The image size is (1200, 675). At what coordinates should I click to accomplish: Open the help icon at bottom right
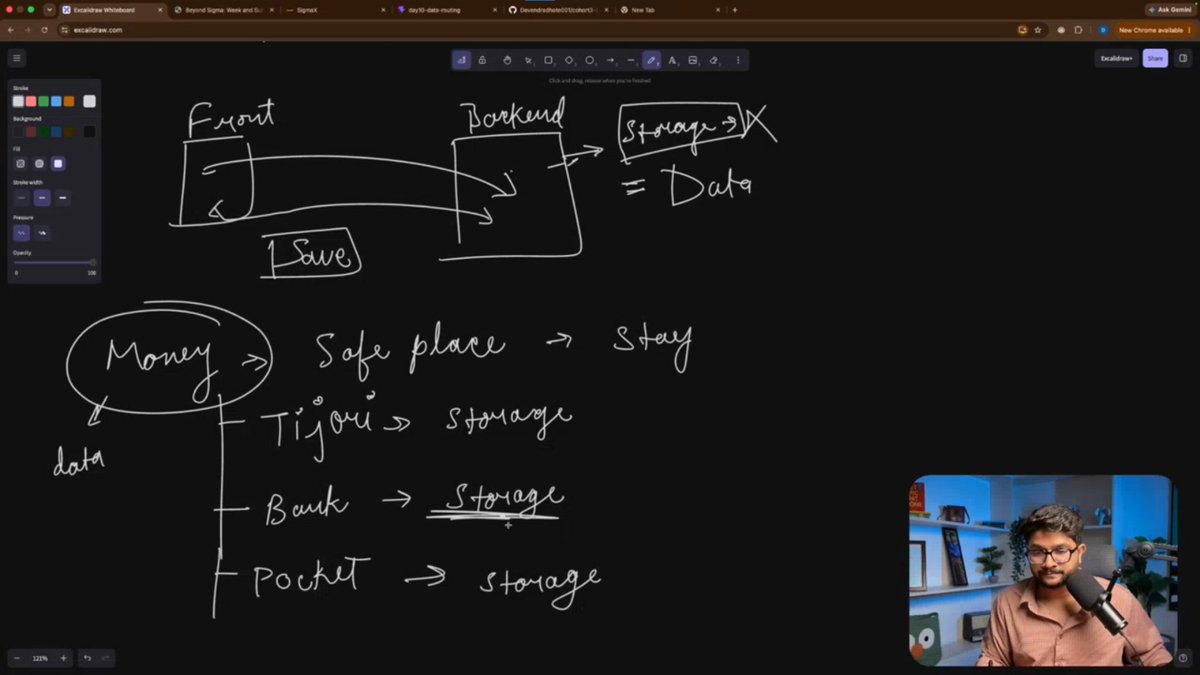(1183, 658)
